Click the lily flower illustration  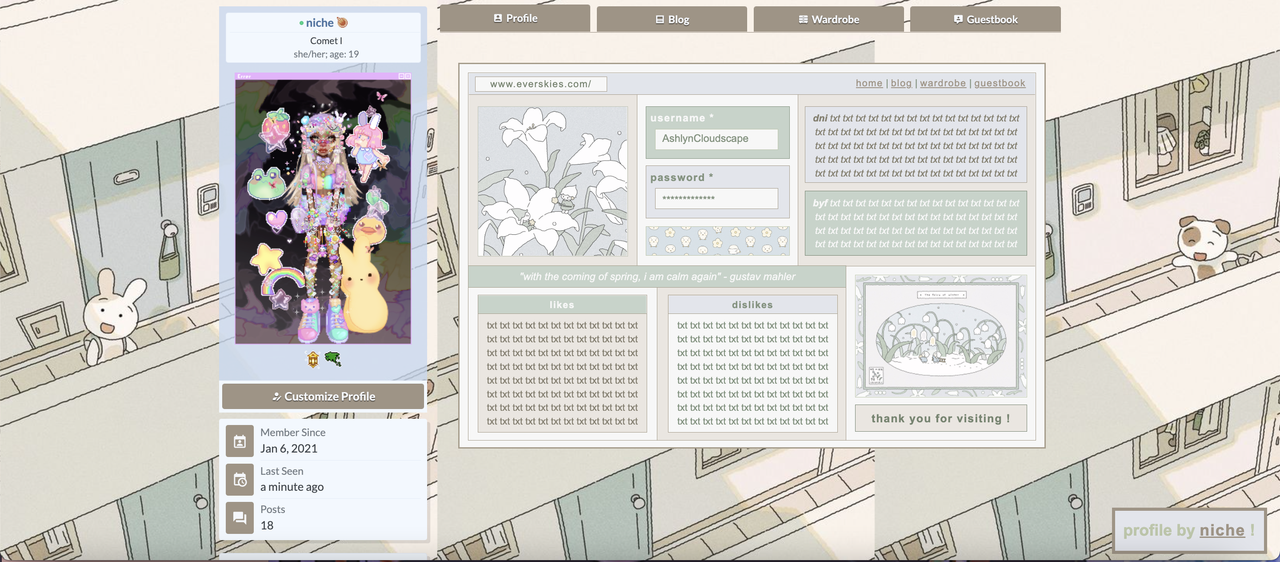(552, 181)
